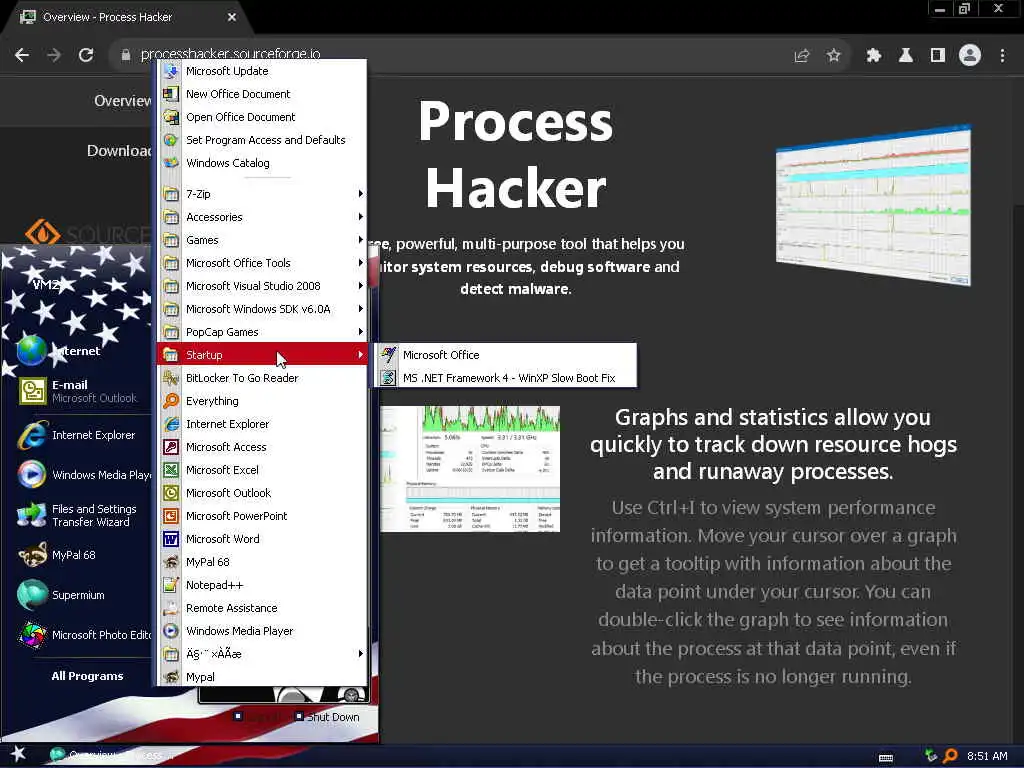Viewport: 1024px width, 768px height.
Task: Click the Remote Assistance icon
Action: tap(171, 608)
